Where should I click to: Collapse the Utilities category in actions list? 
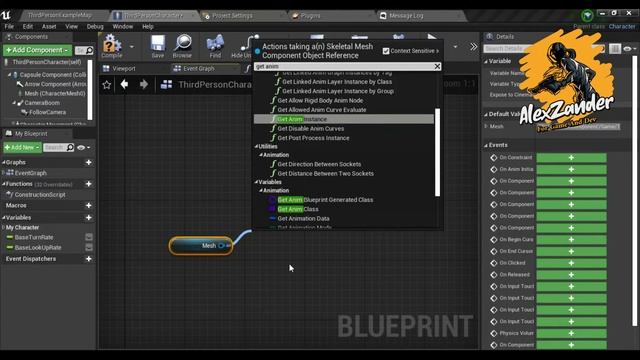(256, 147)
